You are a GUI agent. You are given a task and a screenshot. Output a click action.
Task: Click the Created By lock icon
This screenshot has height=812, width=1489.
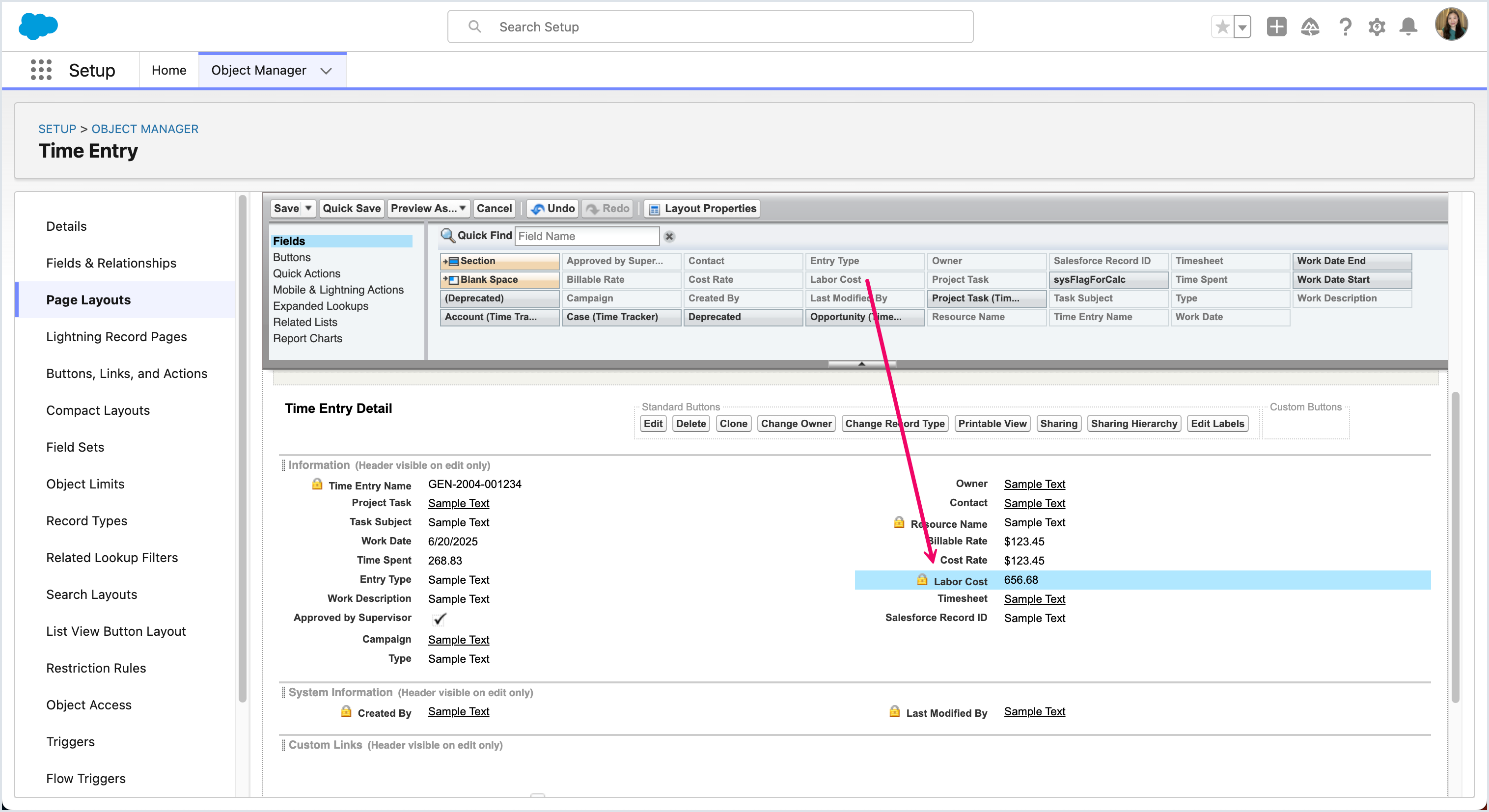pyautogui.click(x=346, y=711)
